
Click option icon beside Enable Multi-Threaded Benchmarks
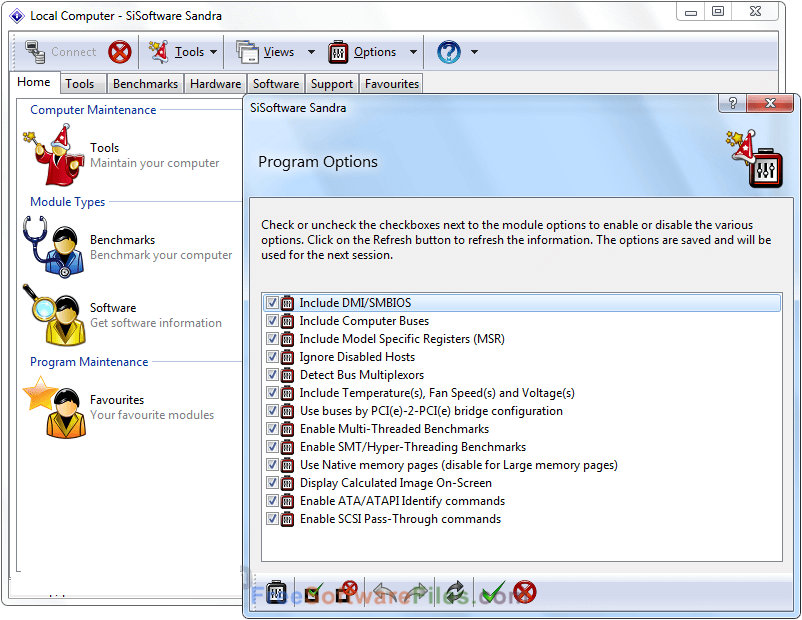pos(287,429)
